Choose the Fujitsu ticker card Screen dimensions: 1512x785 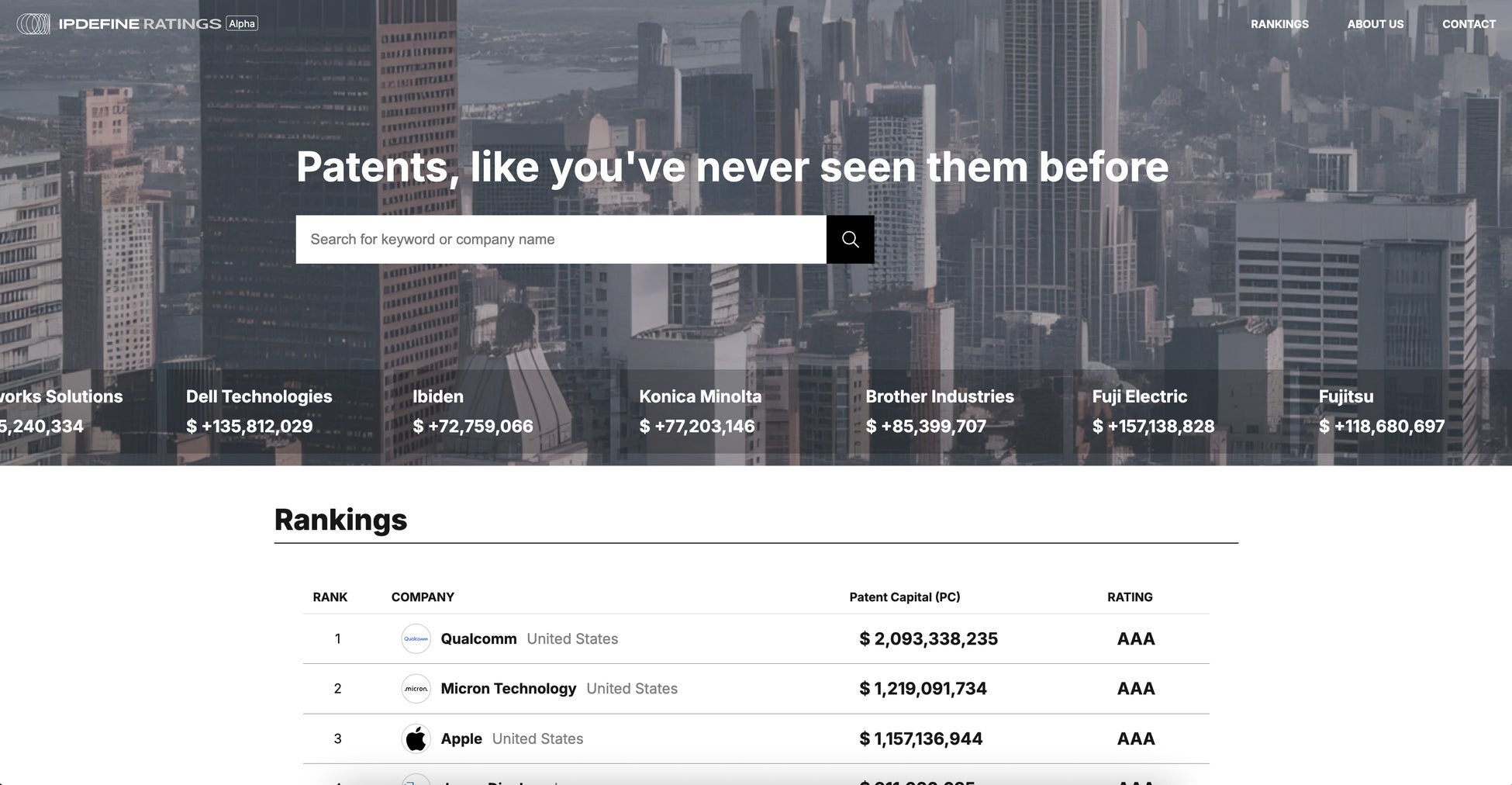pyautogui.click(x=1380, y=411)
